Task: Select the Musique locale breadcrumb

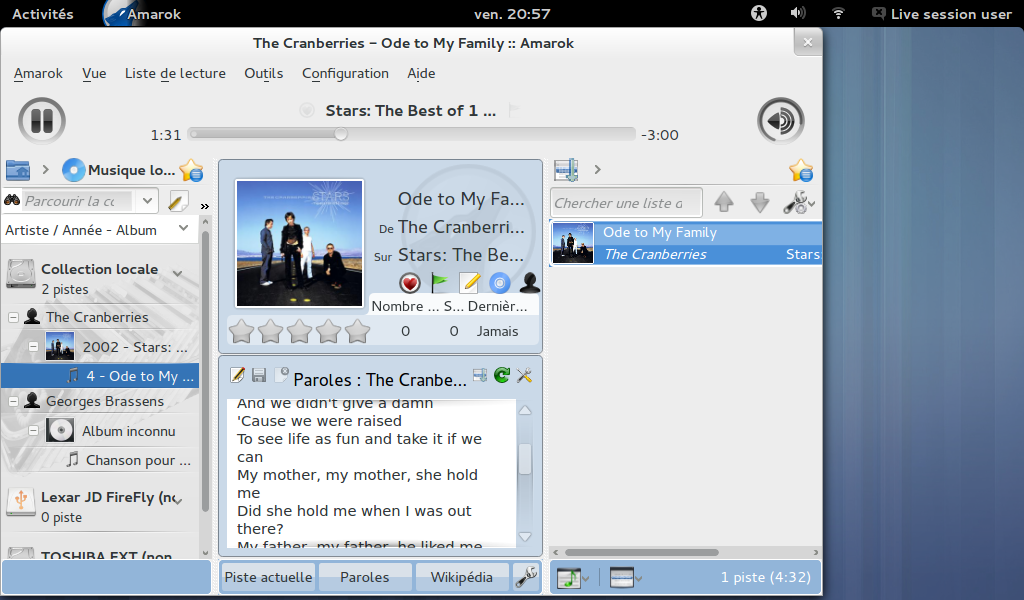Action: pos(120,170)
